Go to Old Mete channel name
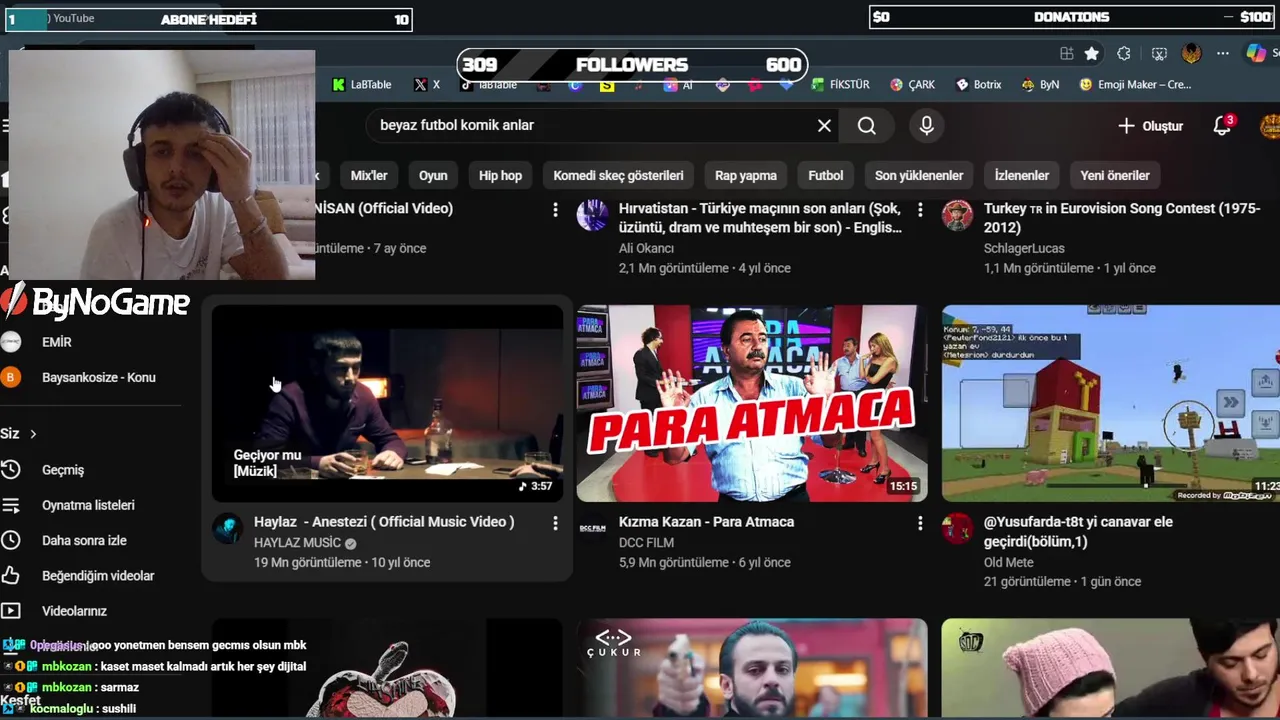 tap(1009, 562)
